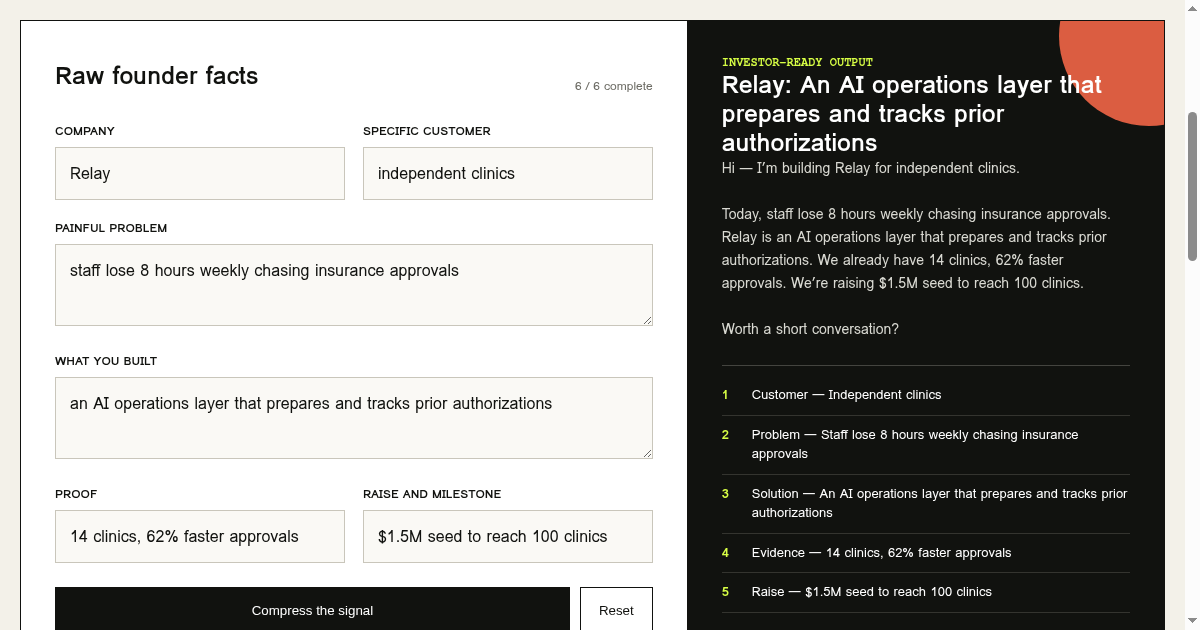Click the page vertical scrollbar thumb
The image size is (1200, 630).
pyautogui.click(x=1192, y=186)
